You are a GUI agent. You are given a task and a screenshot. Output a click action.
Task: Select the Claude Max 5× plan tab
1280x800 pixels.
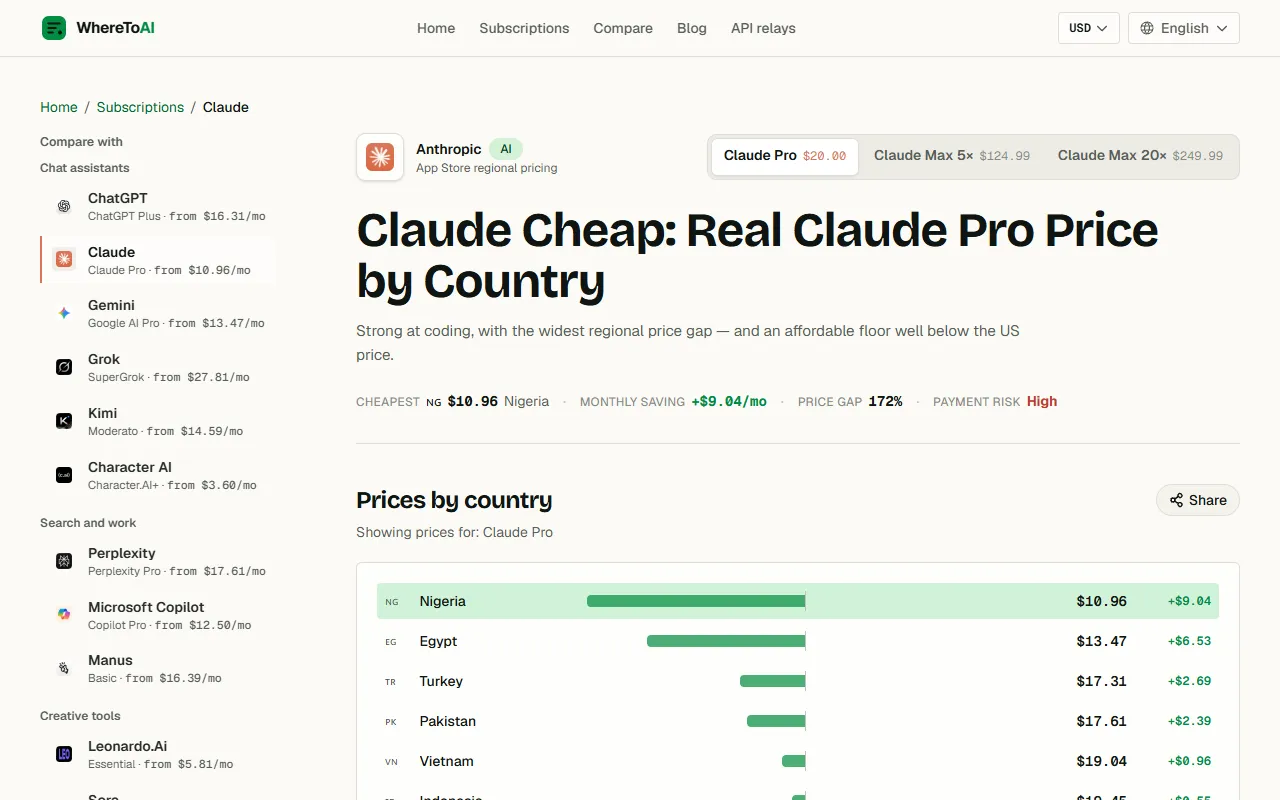tap(952, 156)
